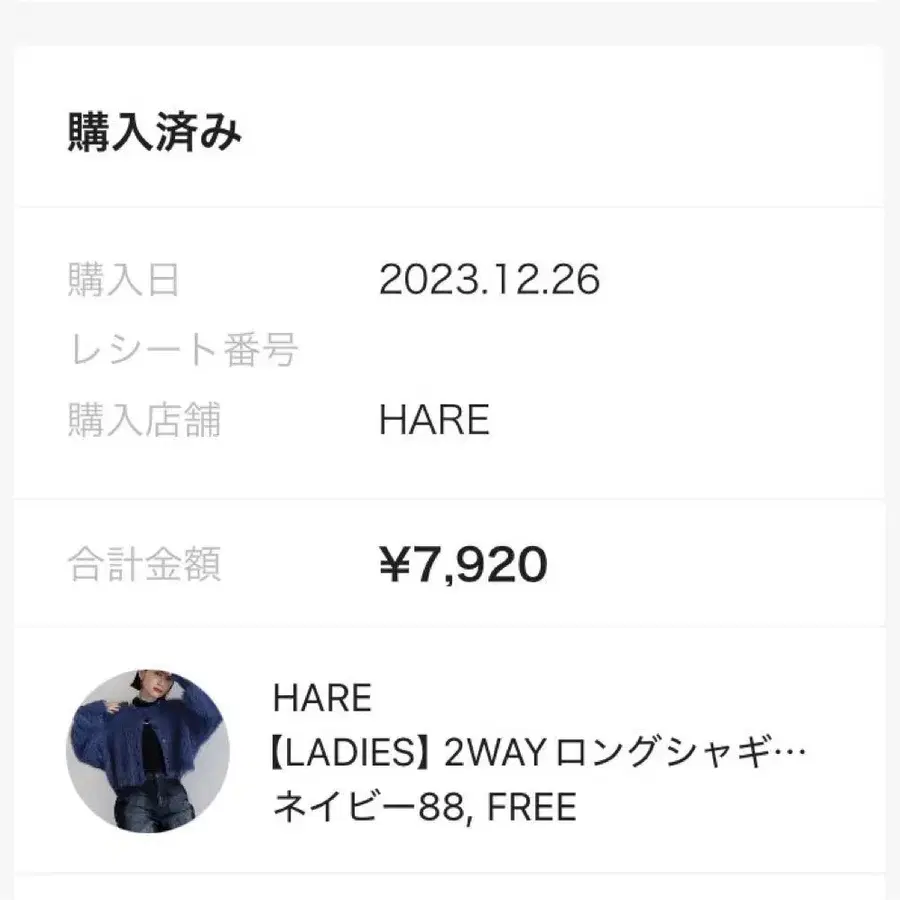Screen dimensions: 900x900
Task: Select the レシート番号 label
Action: tap(183, 351)
